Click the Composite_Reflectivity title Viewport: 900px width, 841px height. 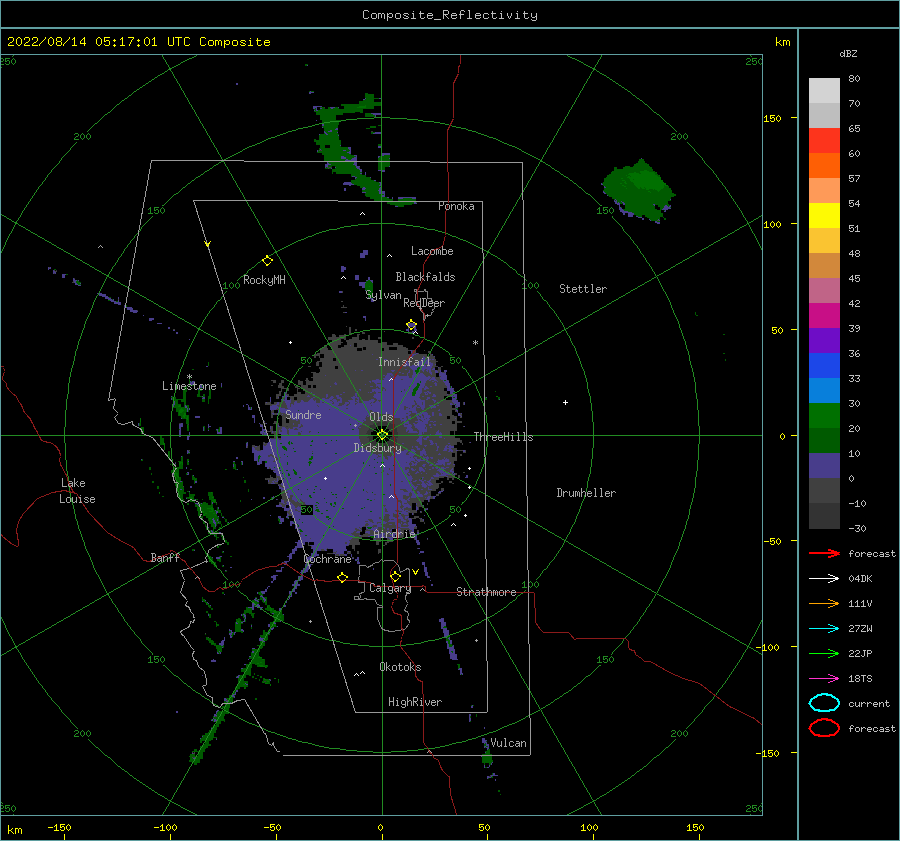pyautogui.click(x=449, y=15)
